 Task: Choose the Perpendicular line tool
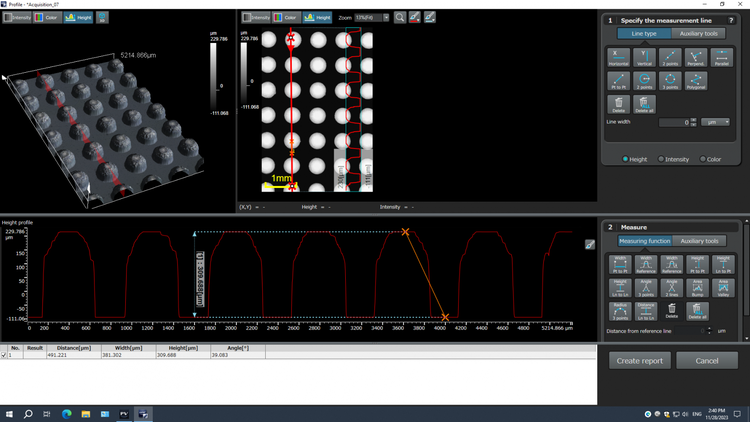(x=697, y=58)
